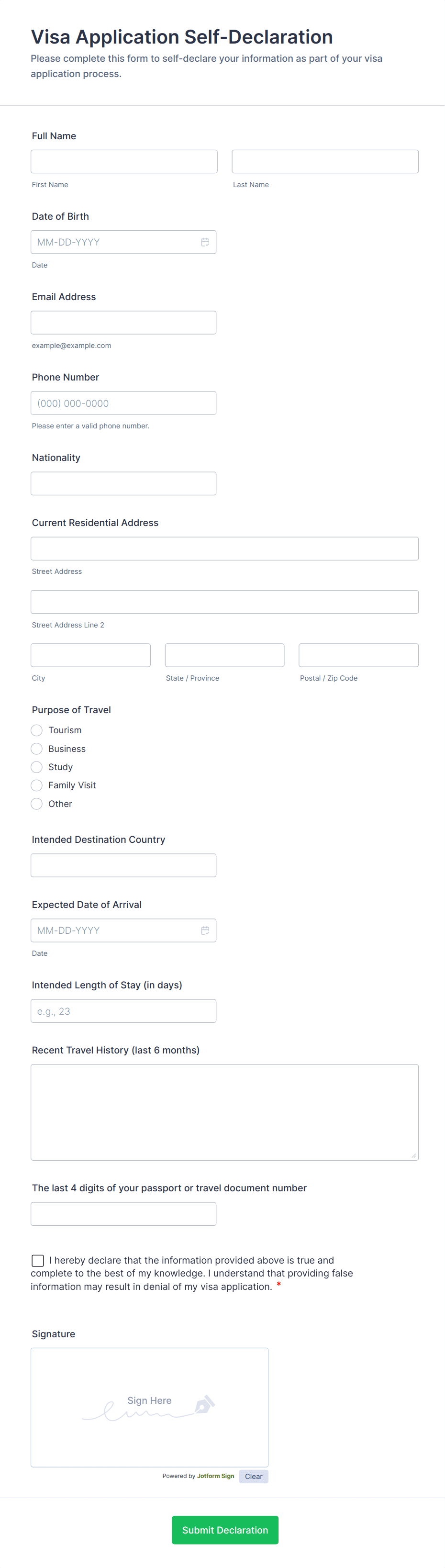The image size is (445, 1568).
Task: Clear the signature pad
Action: click(x=253, y=1476)
